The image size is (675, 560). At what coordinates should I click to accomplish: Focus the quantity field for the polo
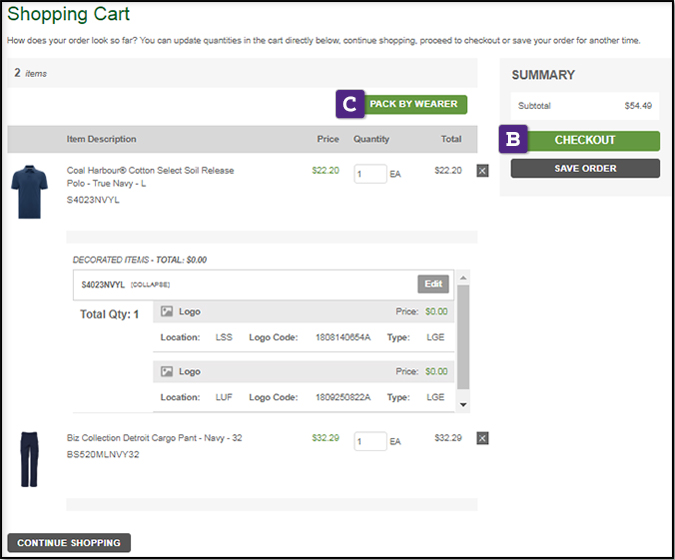(370, 173)
